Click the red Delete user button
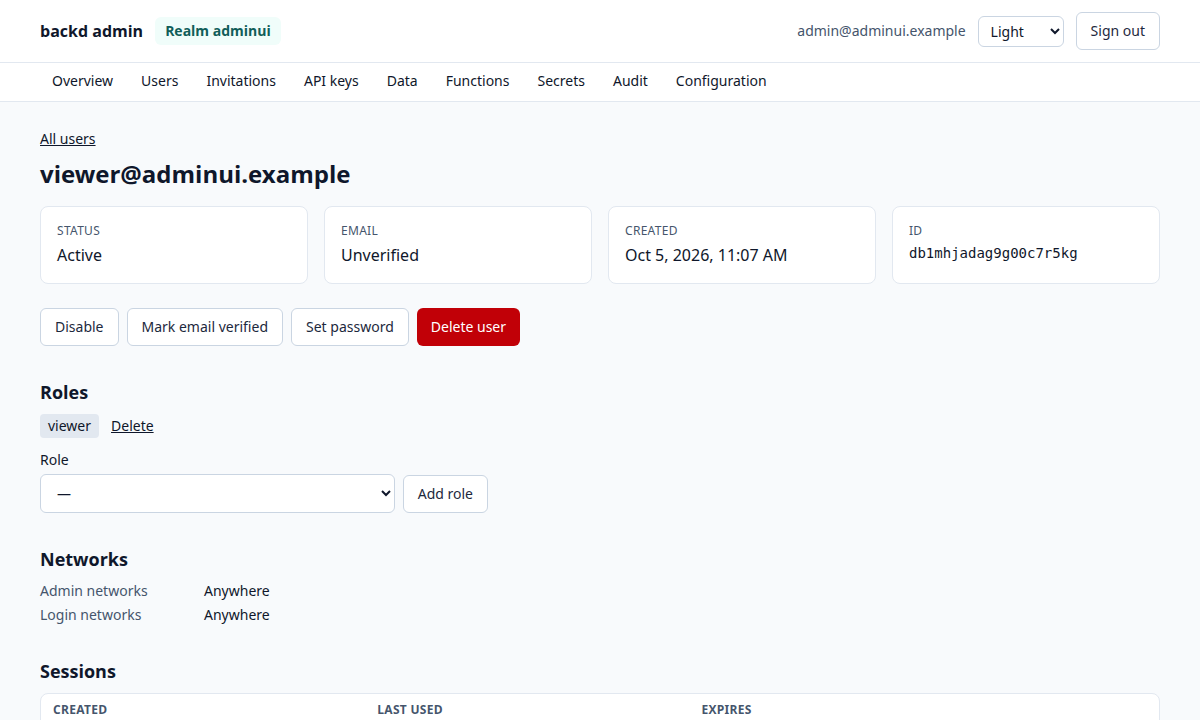 click(468, 327)
